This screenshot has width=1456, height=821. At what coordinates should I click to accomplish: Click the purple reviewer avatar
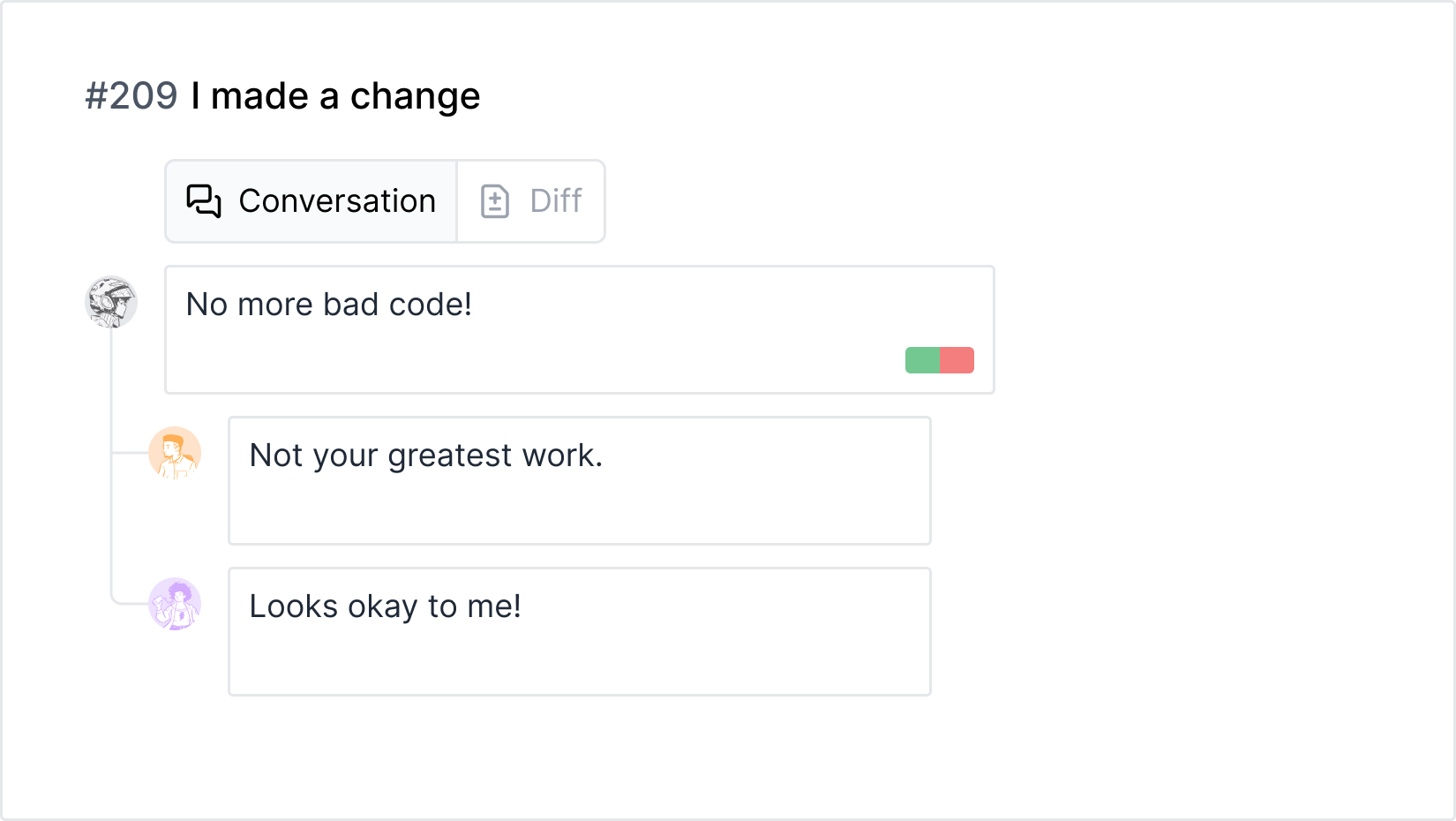(x=175, y=604)
